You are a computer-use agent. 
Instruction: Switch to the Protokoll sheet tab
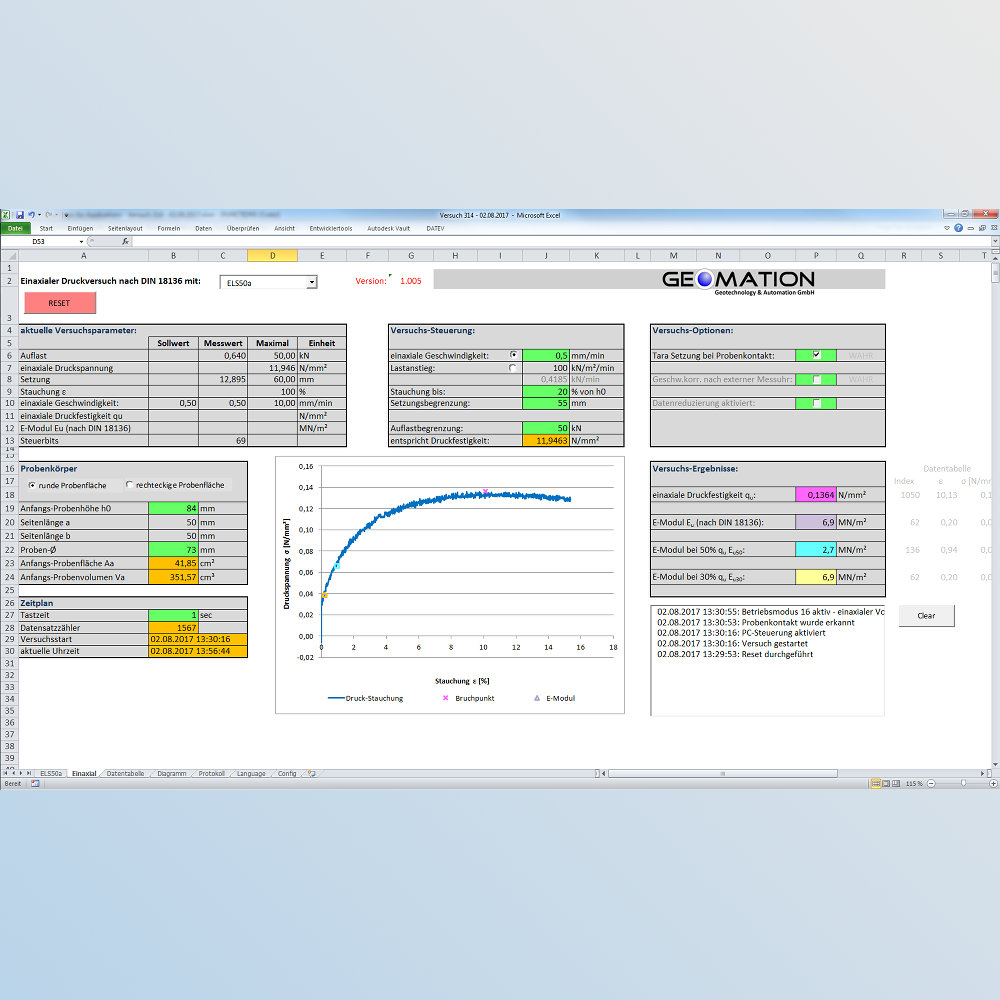(x=211, y=774)
